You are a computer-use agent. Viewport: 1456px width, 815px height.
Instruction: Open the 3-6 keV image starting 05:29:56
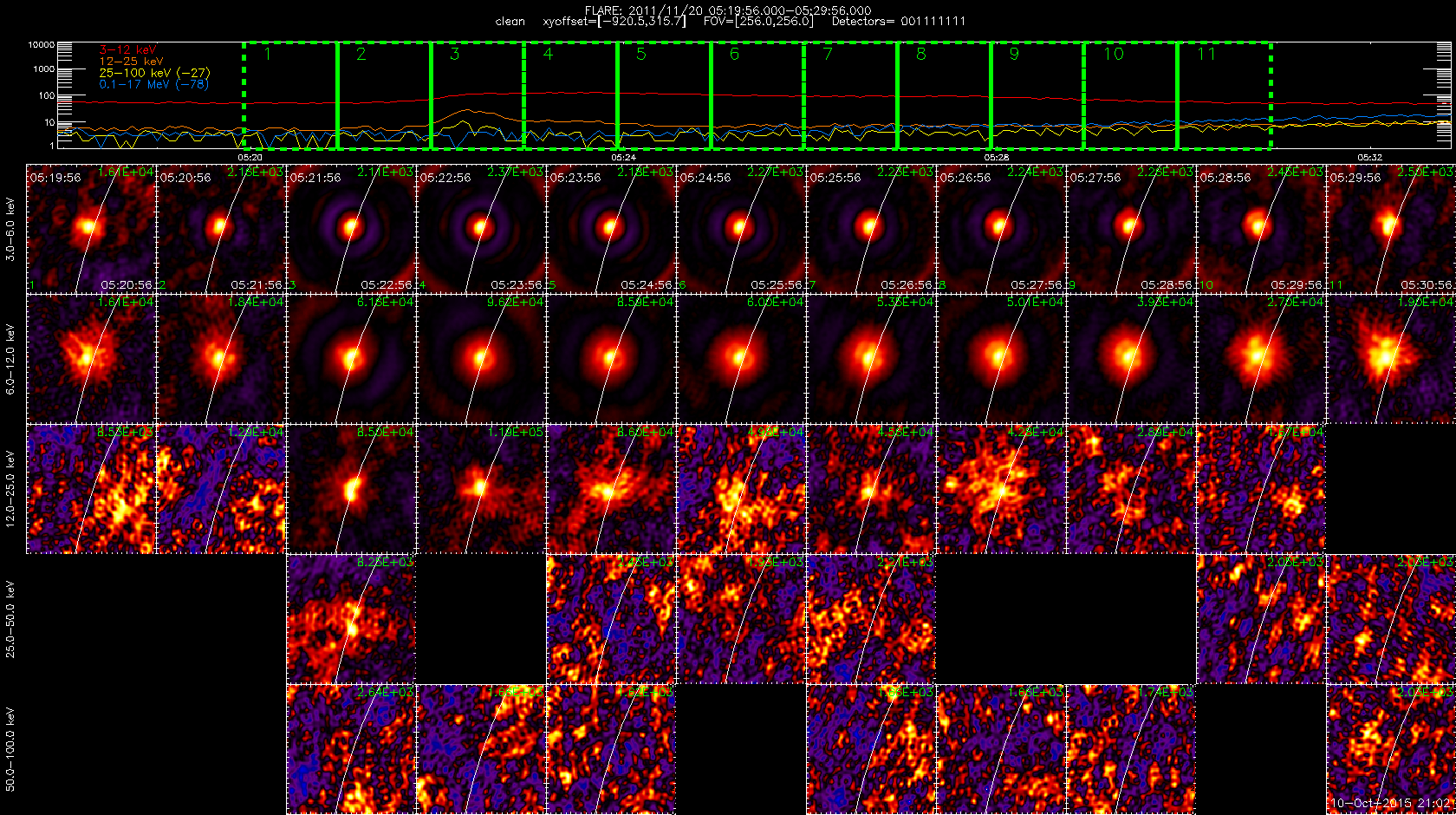1391,229
